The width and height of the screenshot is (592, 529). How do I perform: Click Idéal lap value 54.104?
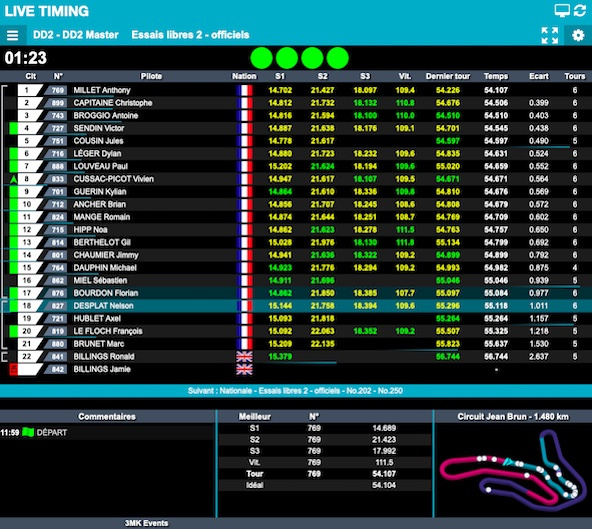(x=384, y=485)
